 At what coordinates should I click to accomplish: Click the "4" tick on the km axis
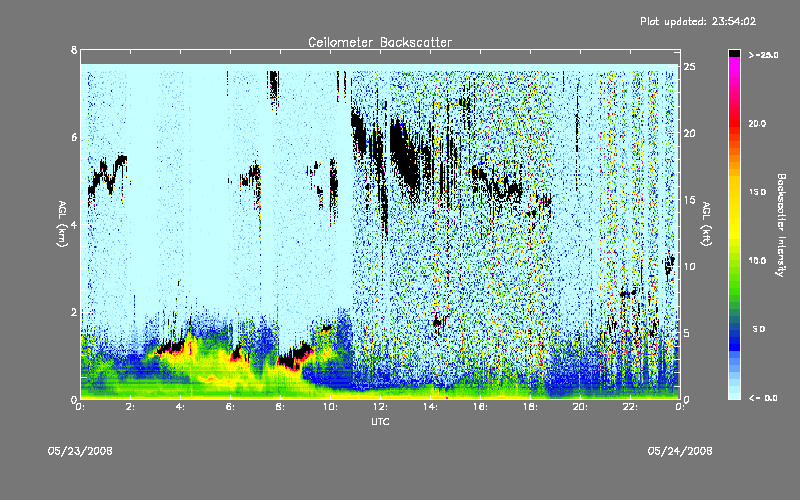click(x=74, y=224)
